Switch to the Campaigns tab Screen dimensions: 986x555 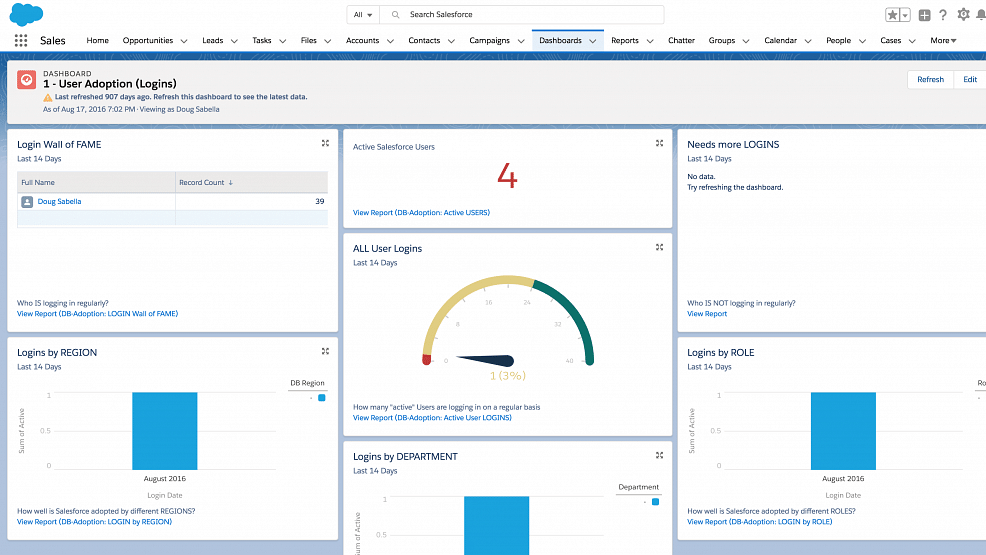[x=489, y=40]
